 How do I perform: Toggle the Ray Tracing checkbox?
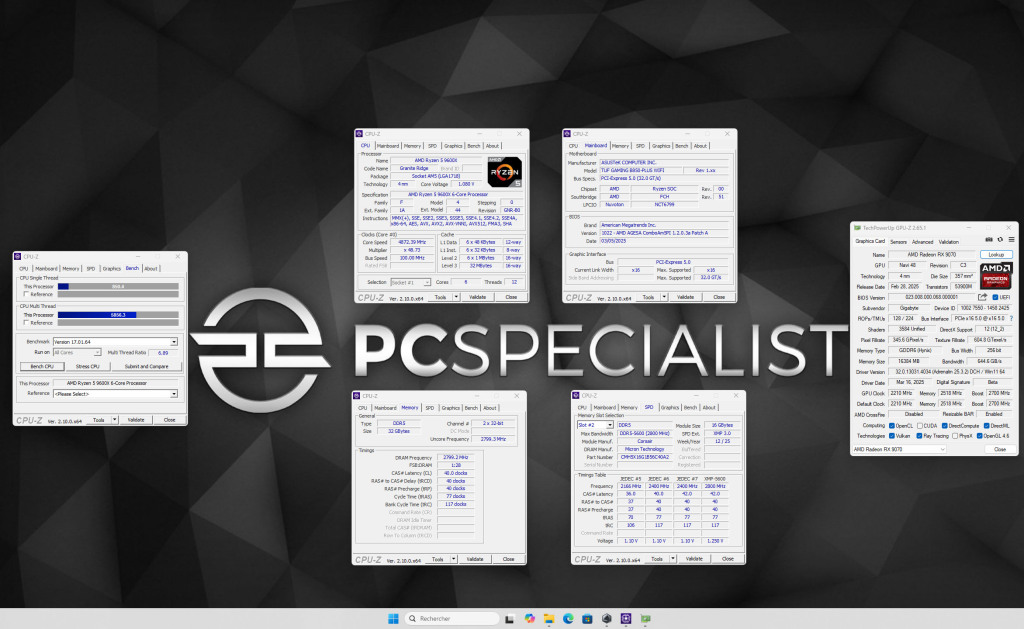(x=919, y=436)
